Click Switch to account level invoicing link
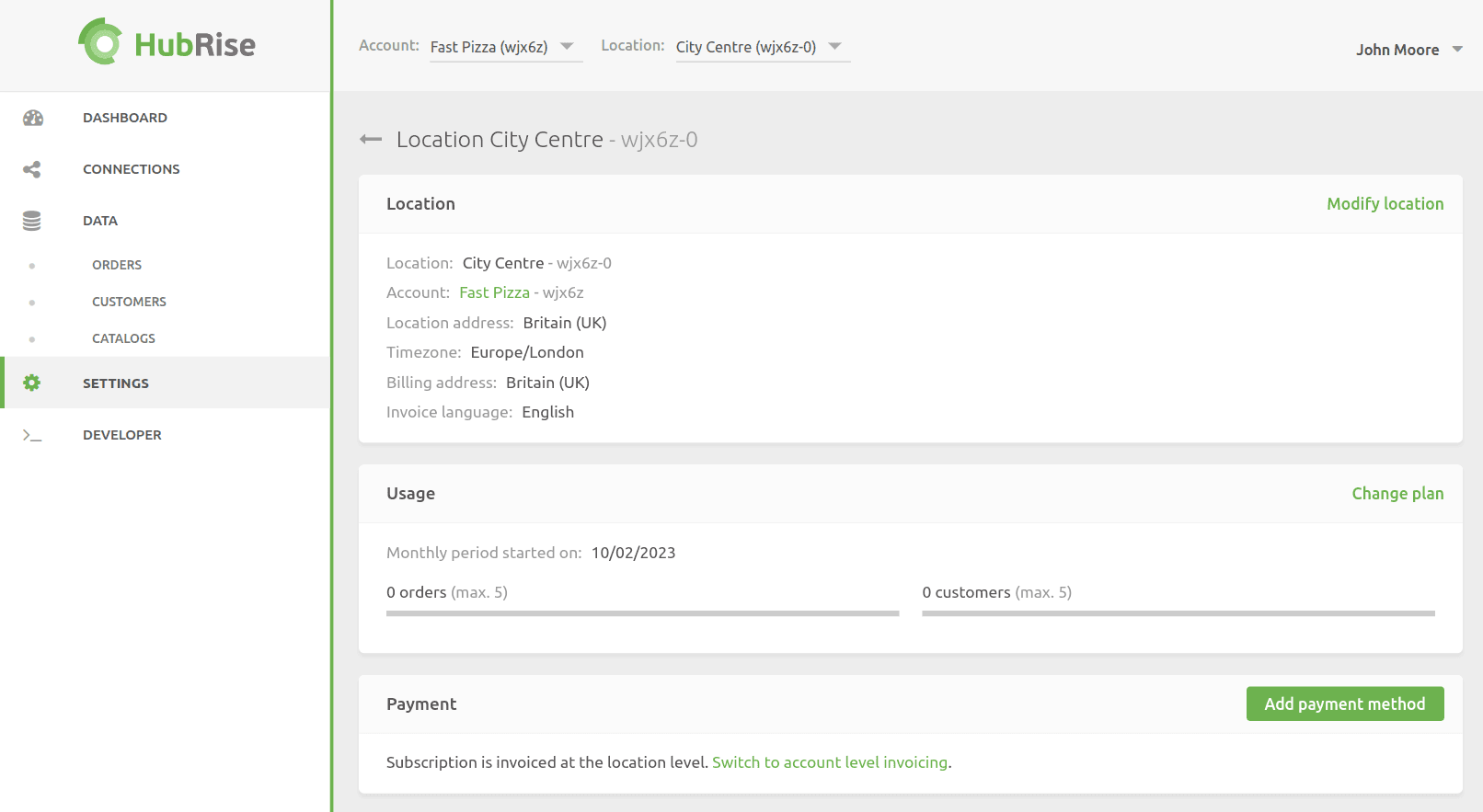The width and height of the screenshot is (1483, 812). 830,762
